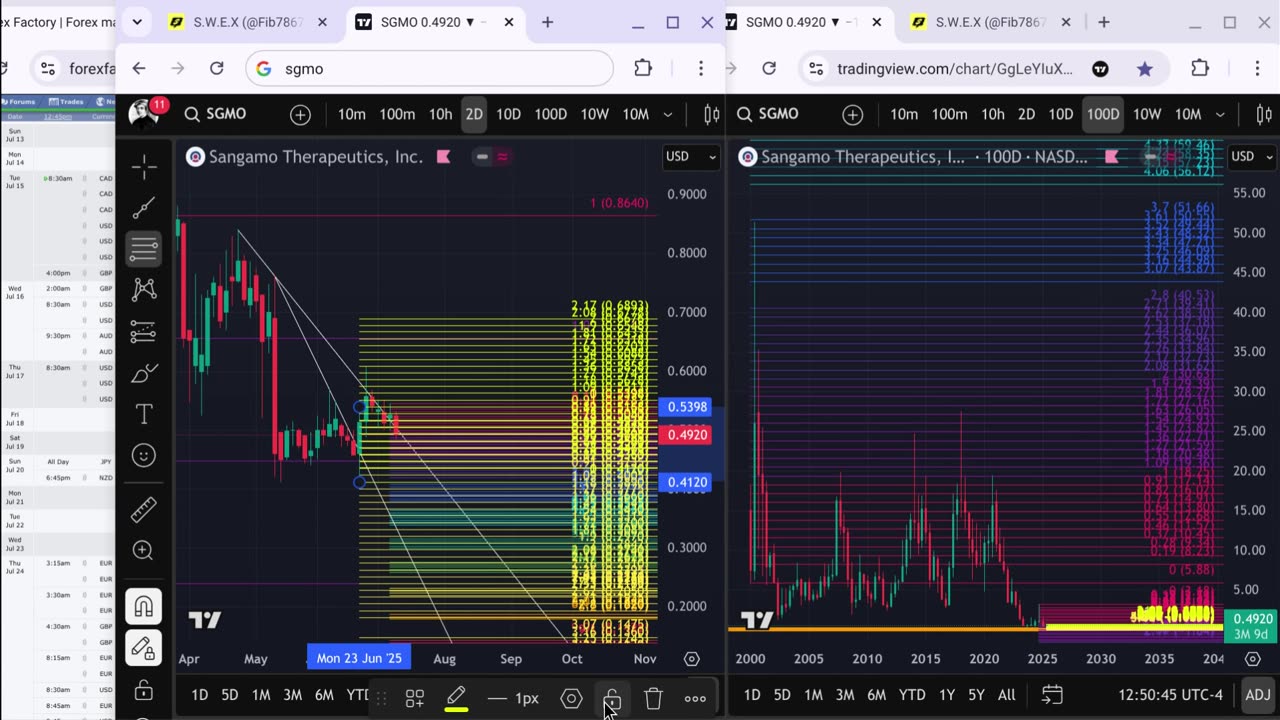Switch to S.W.E.X tab in left browser
This screenshot has width=1280, height=720.
coord(245,22)
